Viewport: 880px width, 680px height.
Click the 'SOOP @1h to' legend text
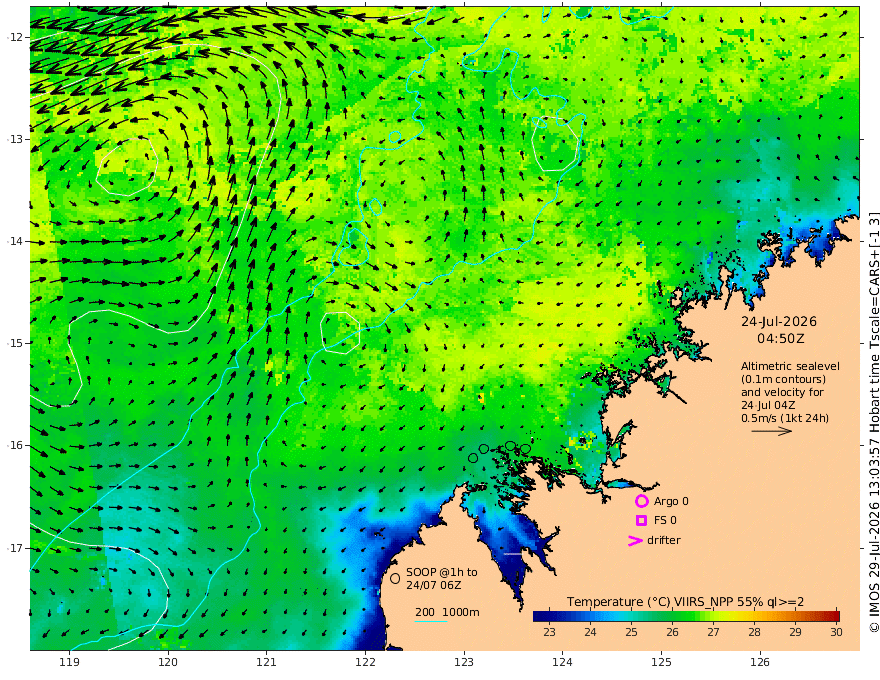(x=442, y=572)
